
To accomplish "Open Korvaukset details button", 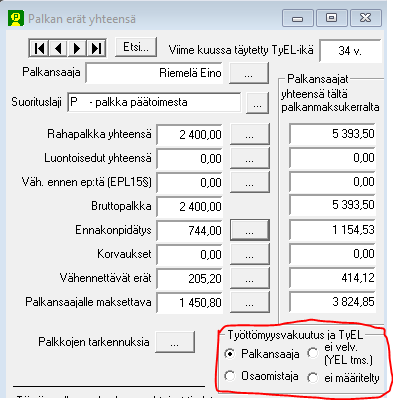I will (x=250, y=254).
